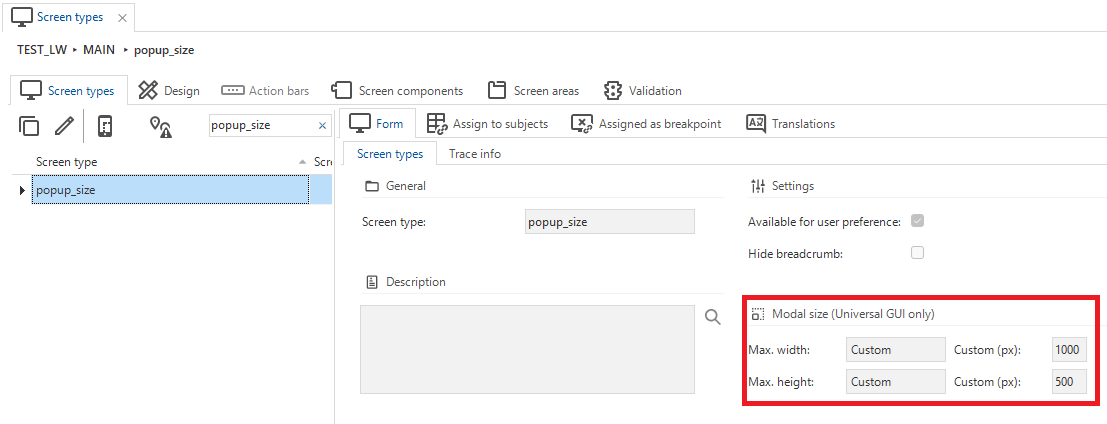The height and width of the screenshot is (424, 1107).
Task: Open the Max. height dropdown
Action: 895,382
